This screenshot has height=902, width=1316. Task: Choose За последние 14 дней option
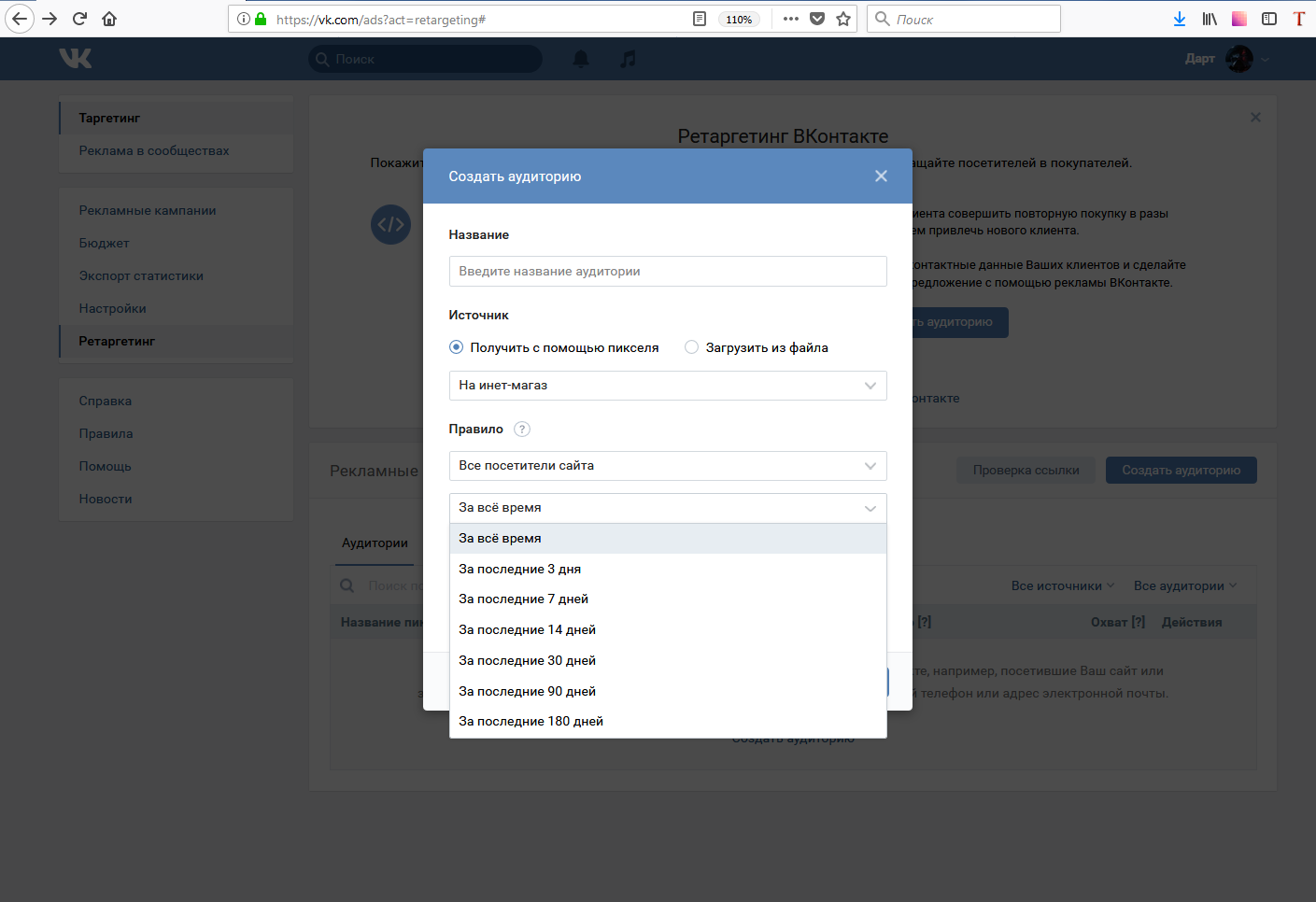(668, 630)
